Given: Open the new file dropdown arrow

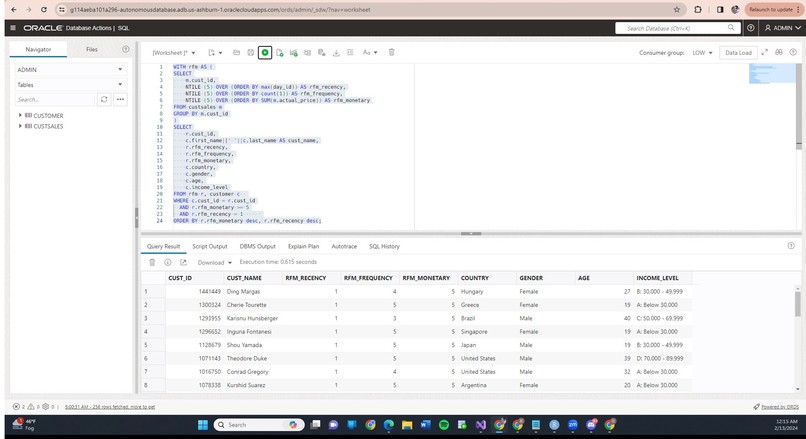Looking at the screenshot, I should [221, 52].
